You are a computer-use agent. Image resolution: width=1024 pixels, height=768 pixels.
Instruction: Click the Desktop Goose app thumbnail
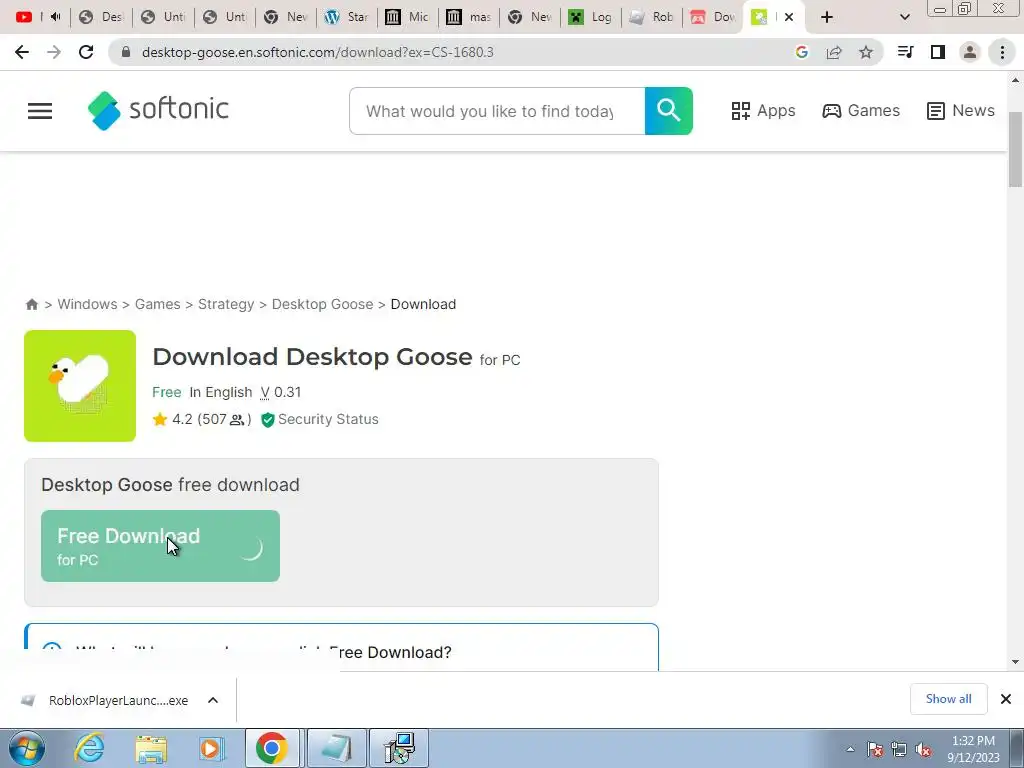(x=80, y=385)
